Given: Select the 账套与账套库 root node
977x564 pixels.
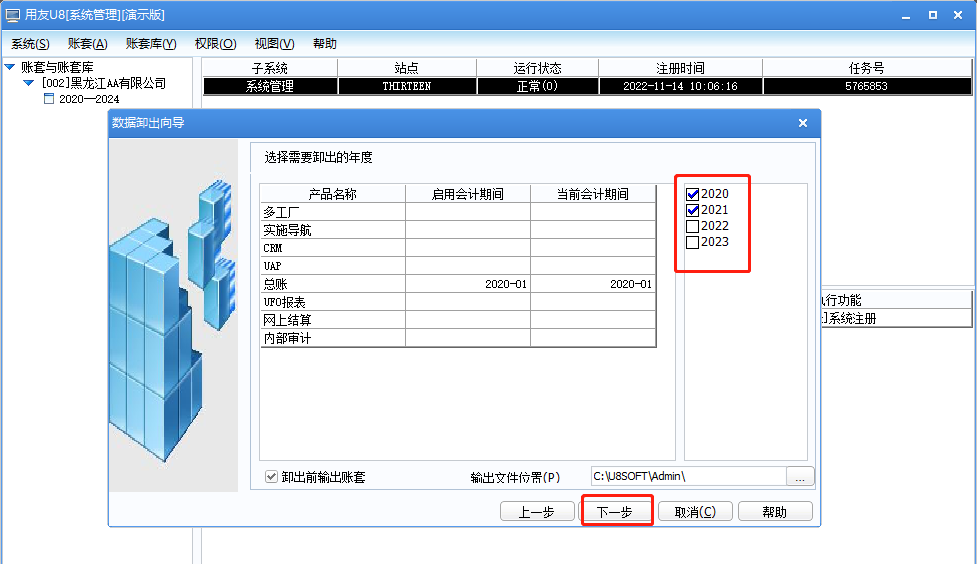Looking at the screenshot, I should click(57, 67).
